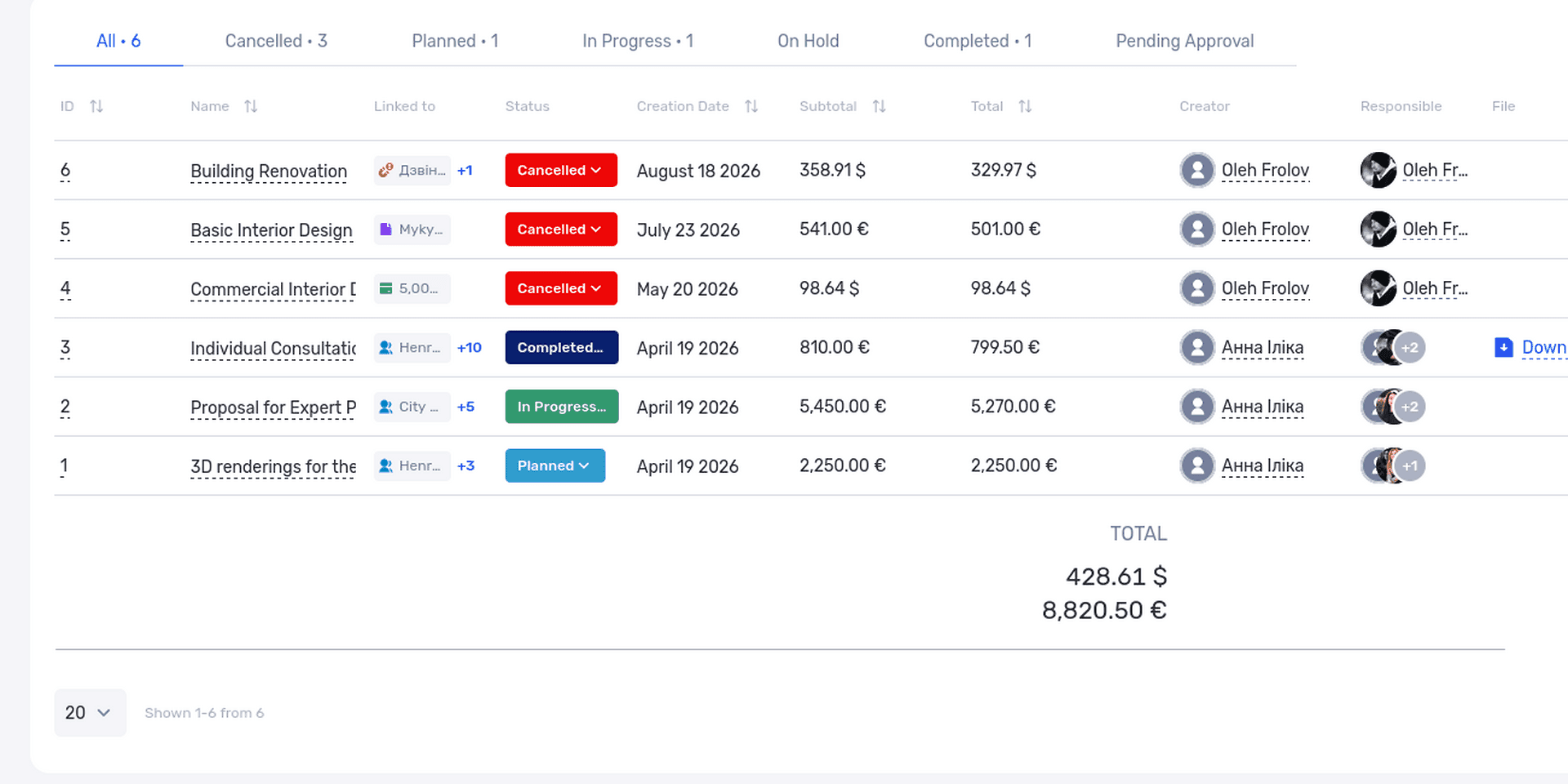This screenshot has height=784, width=1568.
Task: Switch to the Planned tab
Action: click(455, 41)
